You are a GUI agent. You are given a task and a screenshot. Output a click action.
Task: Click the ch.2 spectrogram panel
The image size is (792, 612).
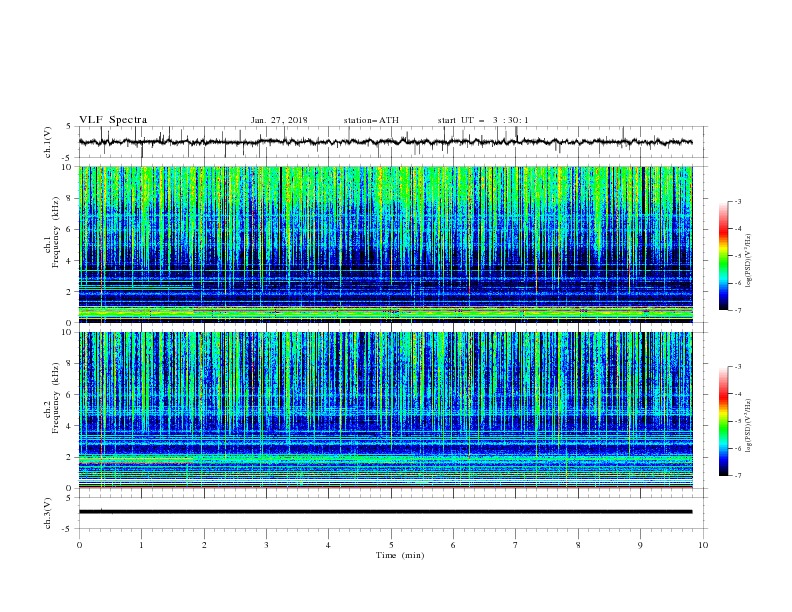point(386,410)
